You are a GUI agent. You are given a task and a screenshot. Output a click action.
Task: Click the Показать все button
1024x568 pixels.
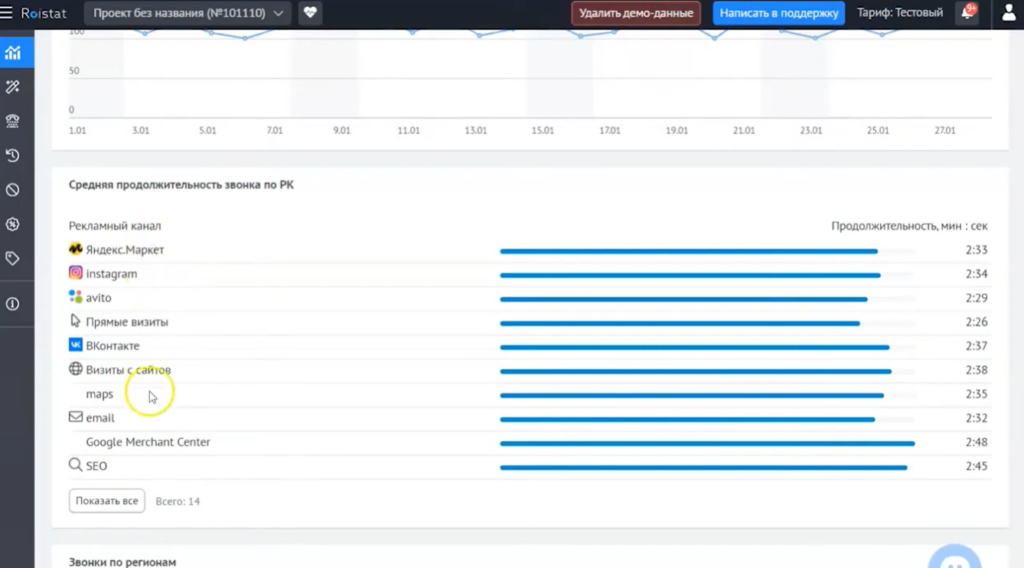[106, 501]
